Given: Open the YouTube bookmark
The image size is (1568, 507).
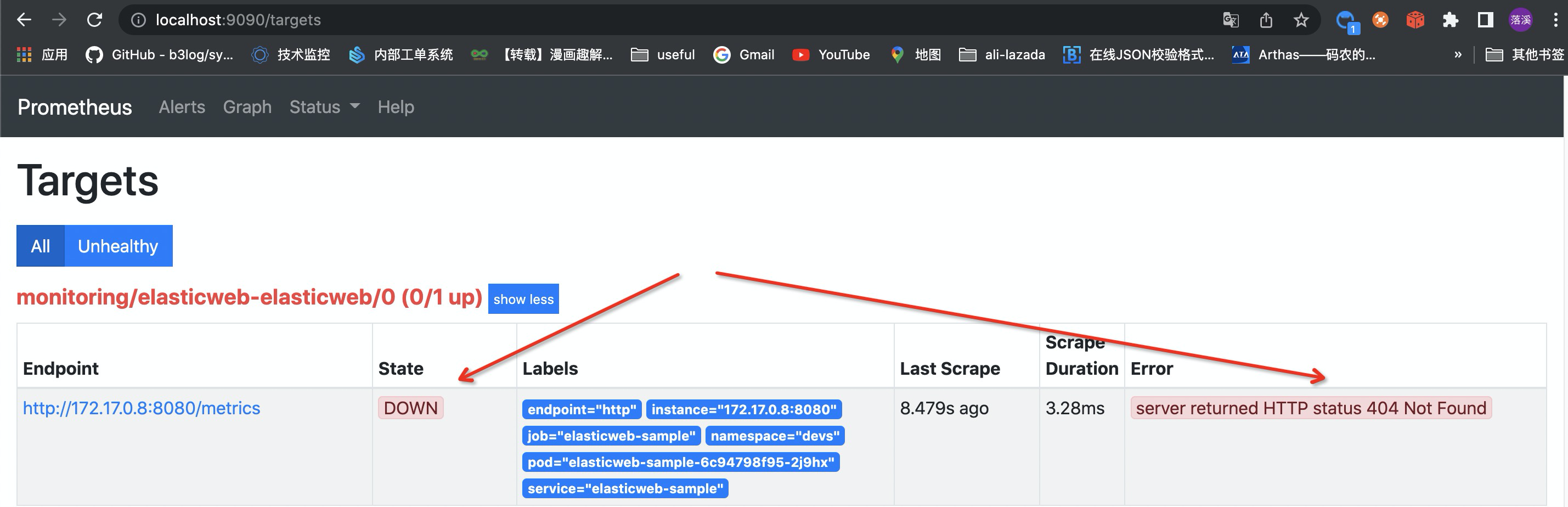Looking at the screenshot, I should pos(832,54).
